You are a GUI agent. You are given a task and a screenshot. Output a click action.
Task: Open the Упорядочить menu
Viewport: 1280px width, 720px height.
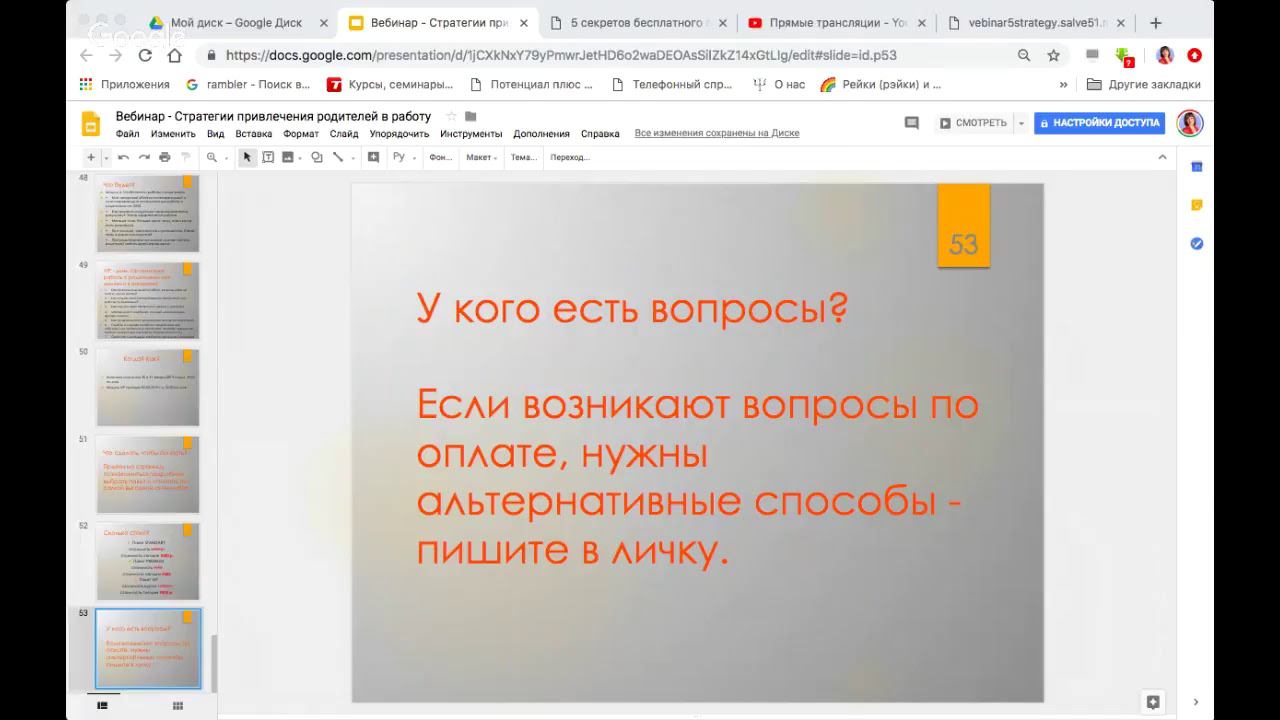(399, 134)
